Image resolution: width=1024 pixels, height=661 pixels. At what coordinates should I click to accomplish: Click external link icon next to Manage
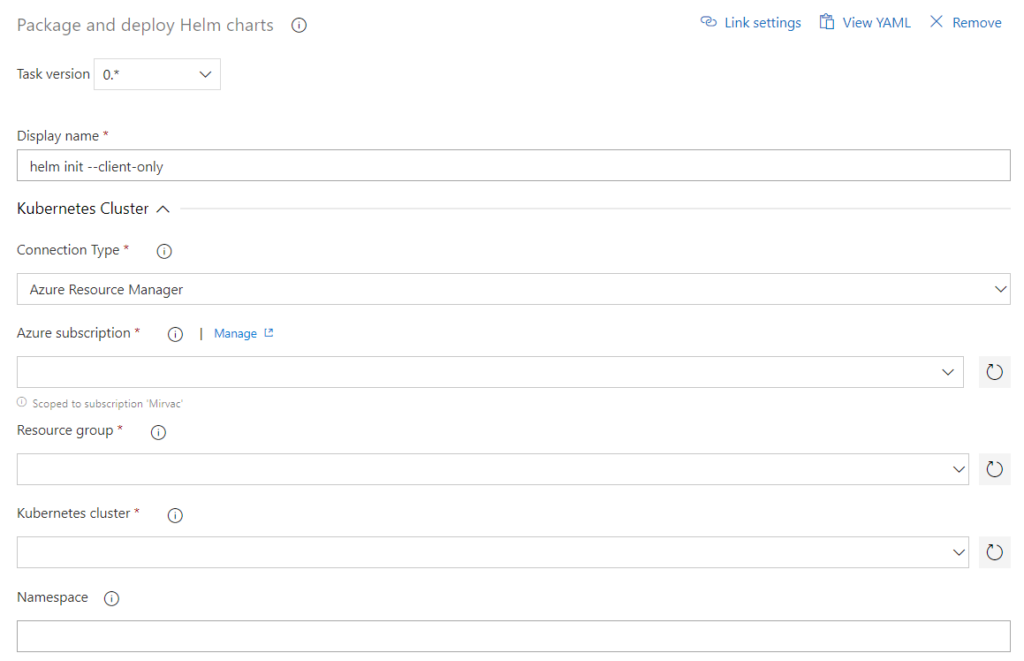(x=268, y=333)
